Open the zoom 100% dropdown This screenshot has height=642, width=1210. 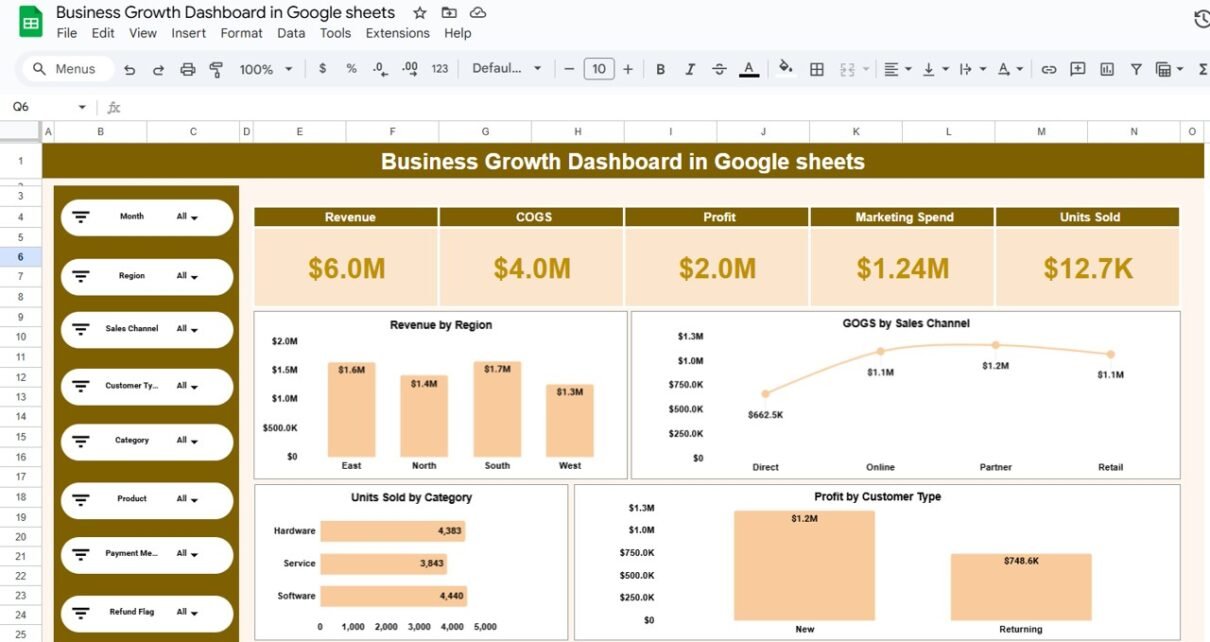(x=266, y=69)
